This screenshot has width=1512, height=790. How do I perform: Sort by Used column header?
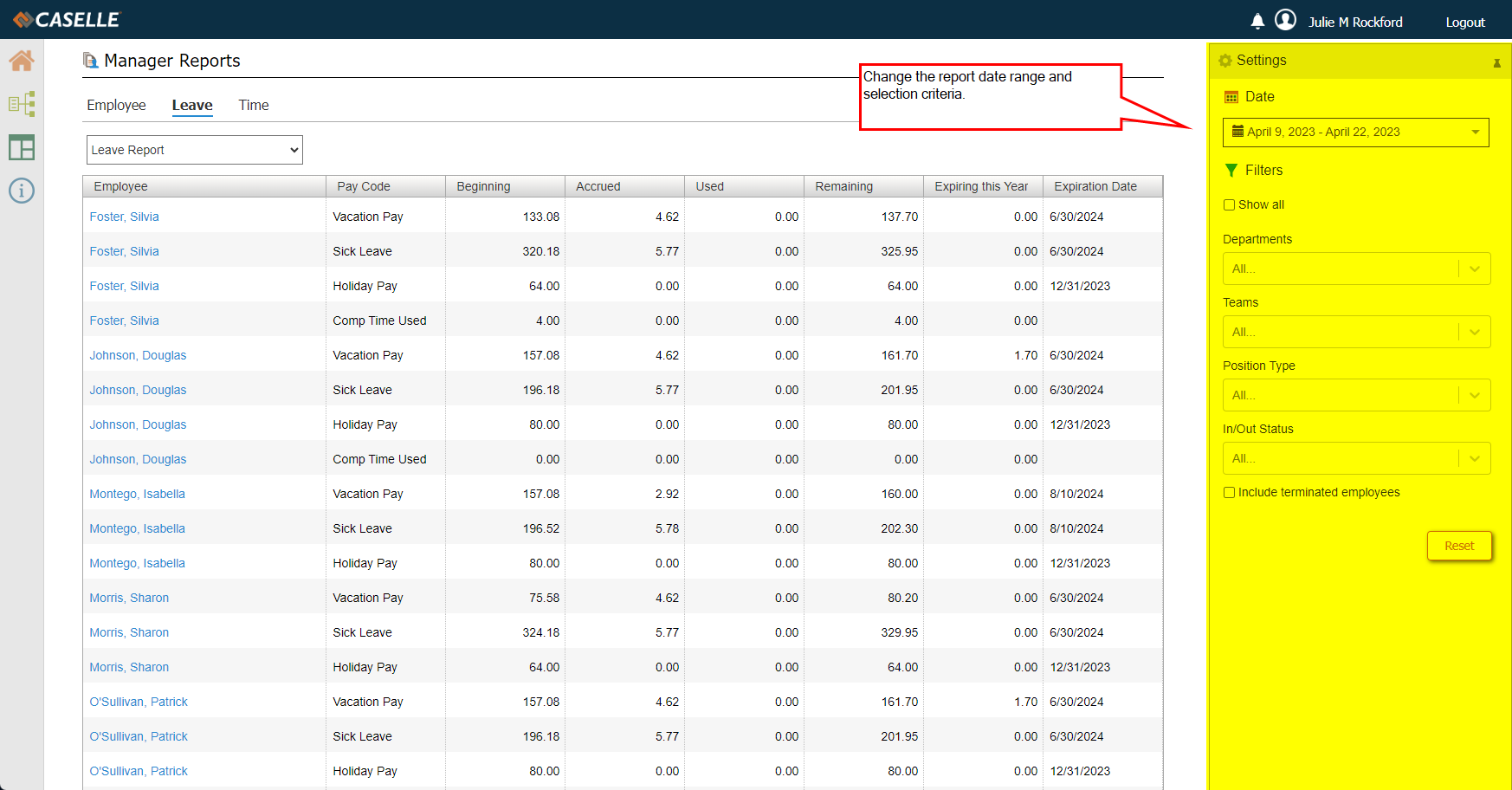coord(744,186)
